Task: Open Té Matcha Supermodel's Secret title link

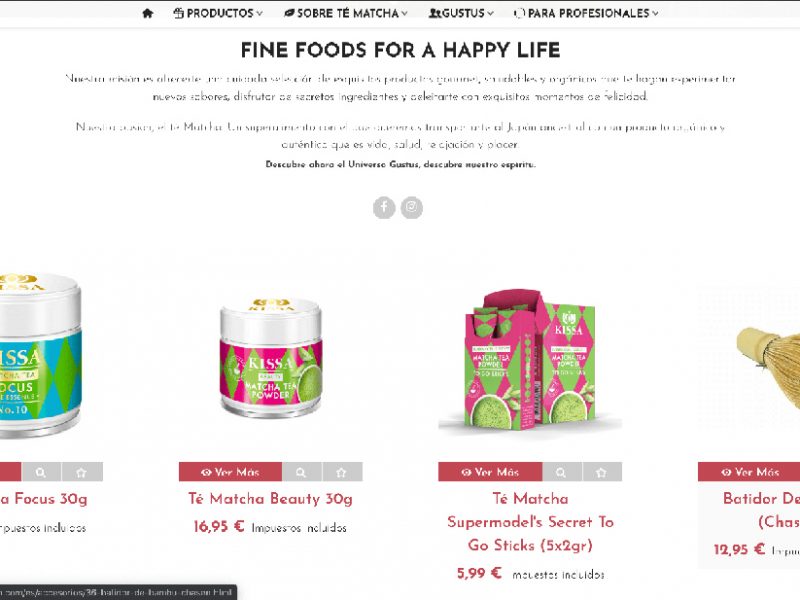Action: tap(530, 522)
